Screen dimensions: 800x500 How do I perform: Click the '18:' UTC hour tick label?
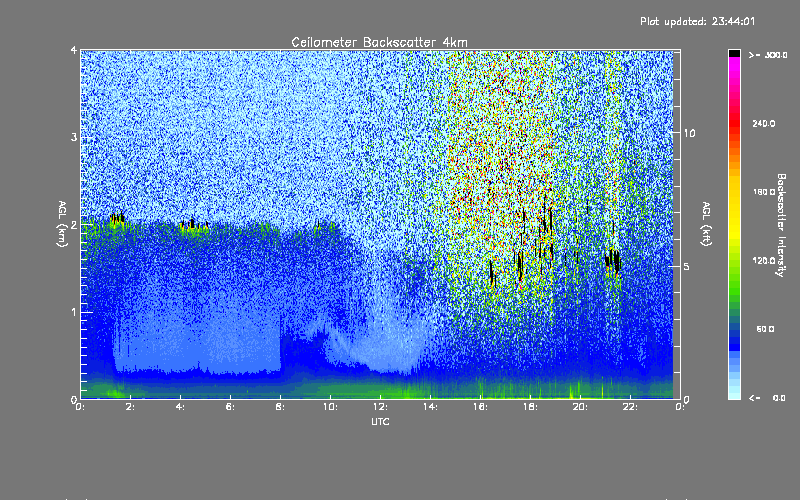(x=530, y=407)
